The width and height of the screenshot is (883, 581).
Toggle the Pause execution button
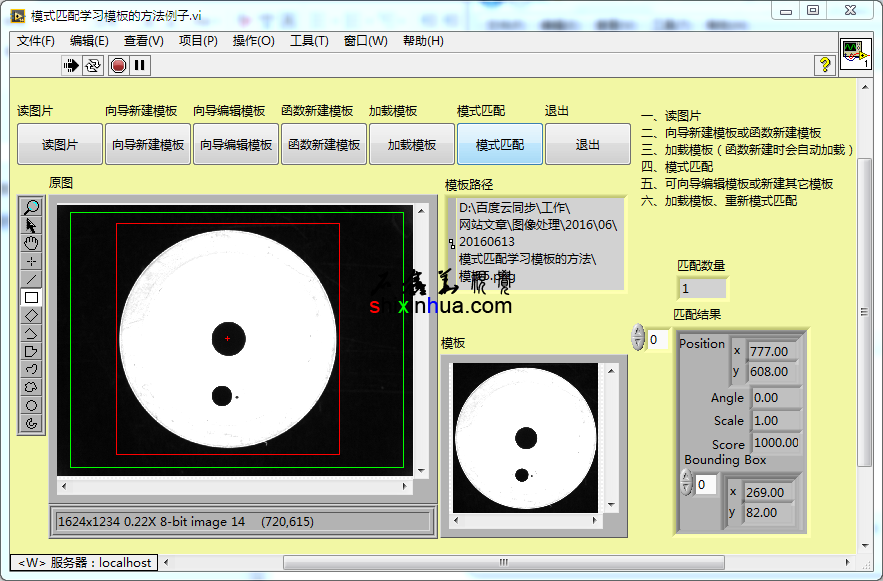140,65
